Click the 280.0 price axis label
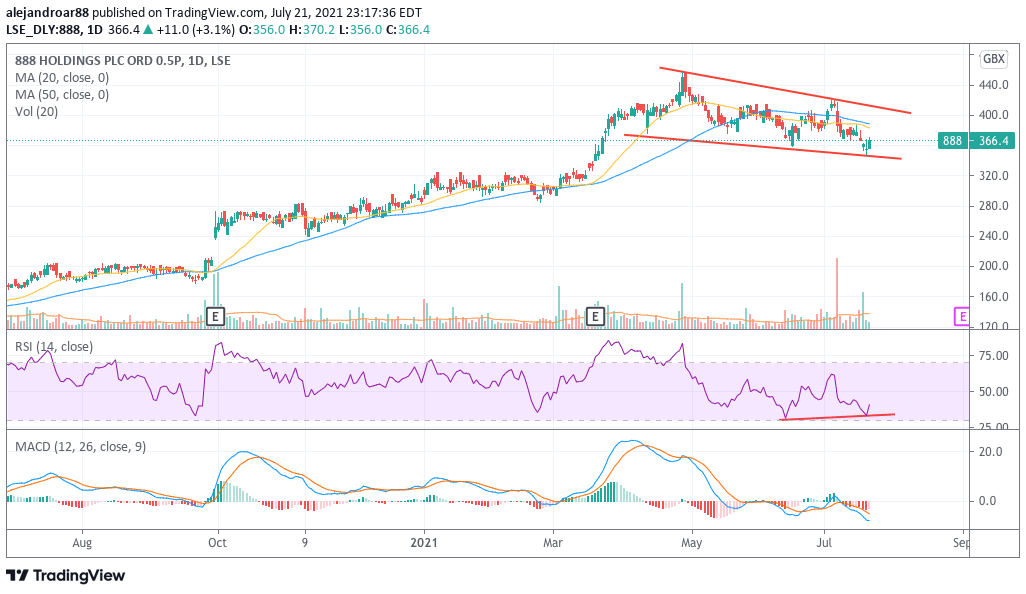1026x594 pixels. pos(993,206)
